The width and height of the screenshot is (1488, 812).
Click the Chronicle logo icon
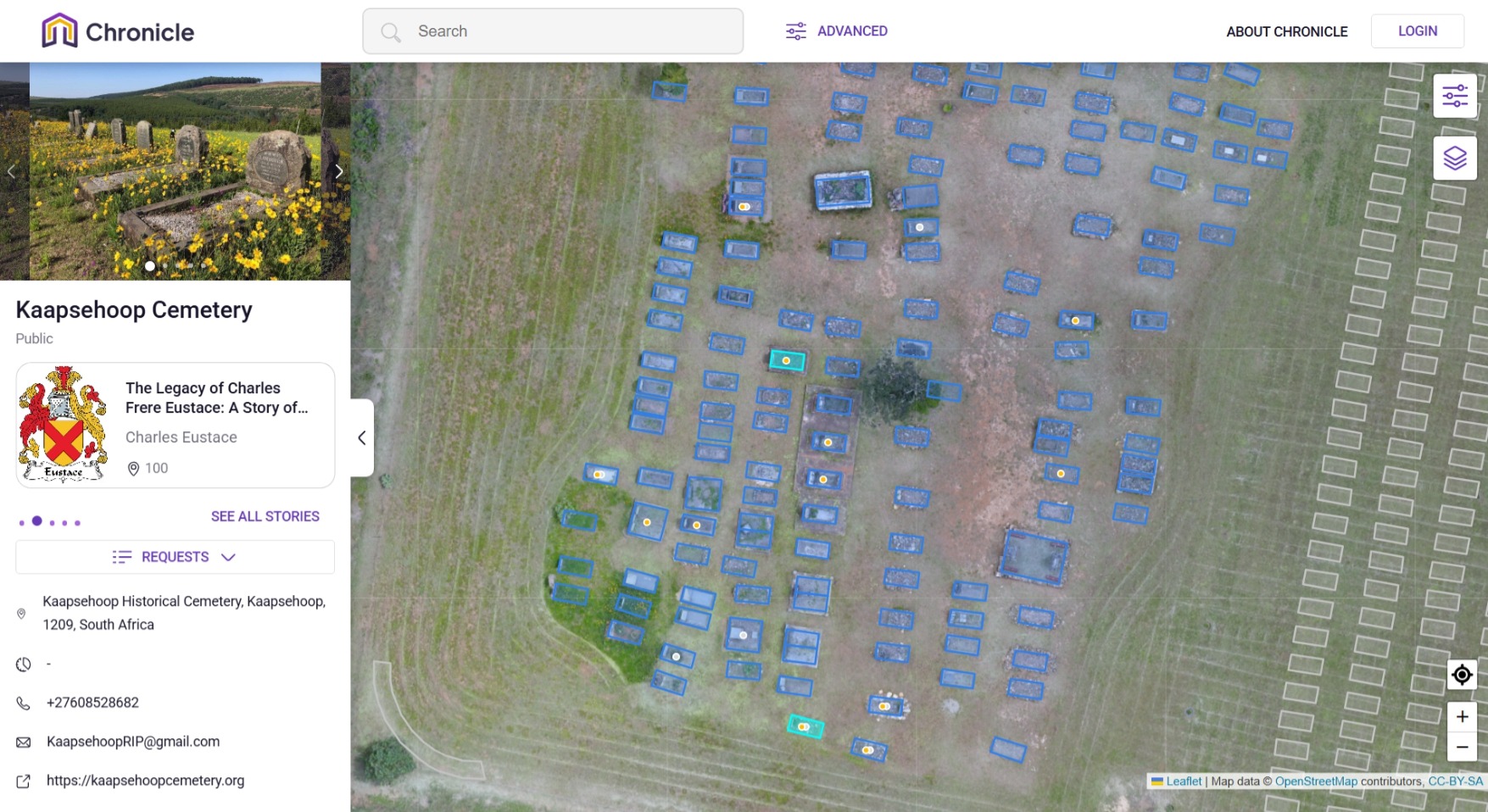[x=59, y=31]
